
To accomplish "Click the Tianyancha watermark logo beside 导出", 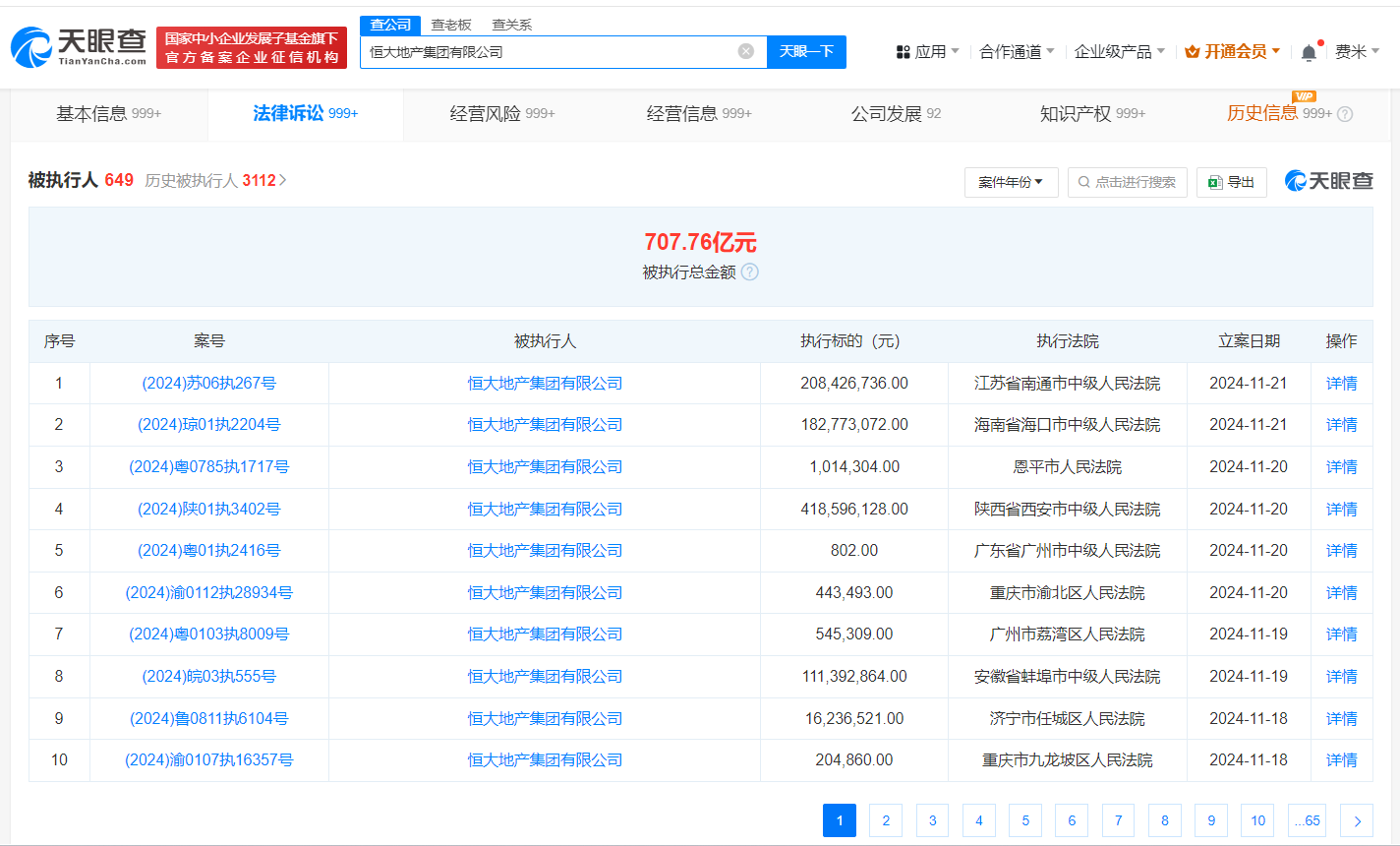I will tap(1328, 181).
